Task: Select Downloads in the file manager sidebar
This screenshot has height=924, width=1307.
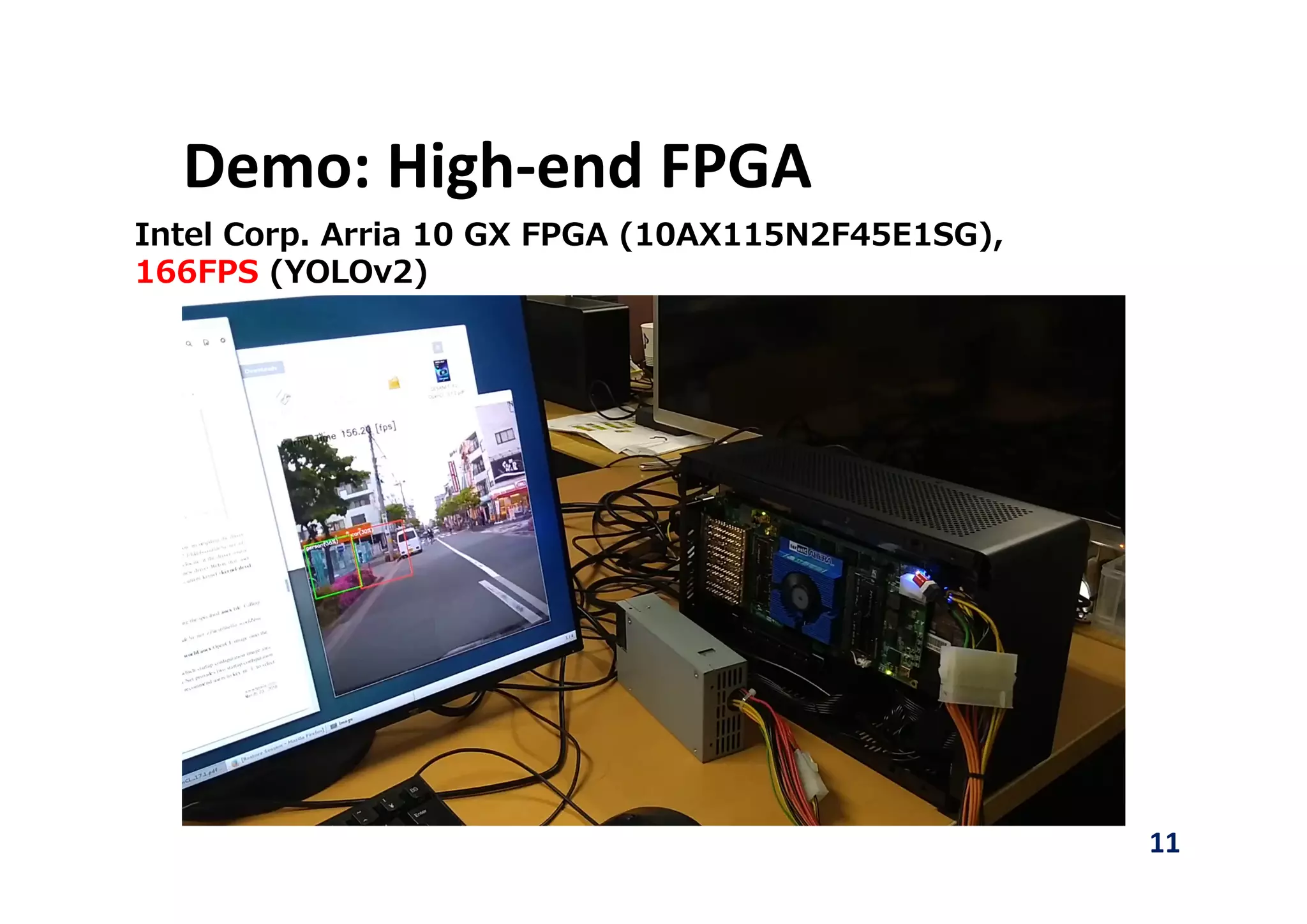Action: coord(262,369)
